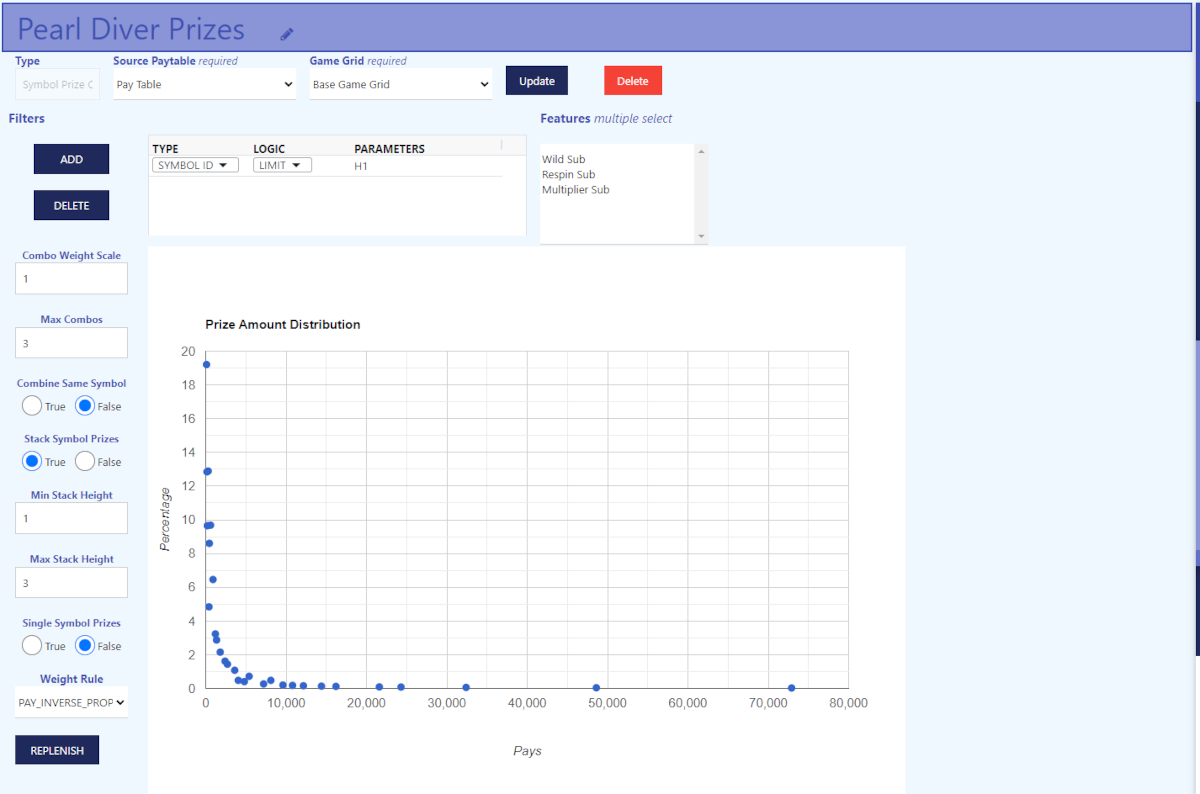Image resolution: width=1200 pixels, height=794 pixels.
Task: Set Combine Same Symbol to True
Action: [x=32, y=406]
